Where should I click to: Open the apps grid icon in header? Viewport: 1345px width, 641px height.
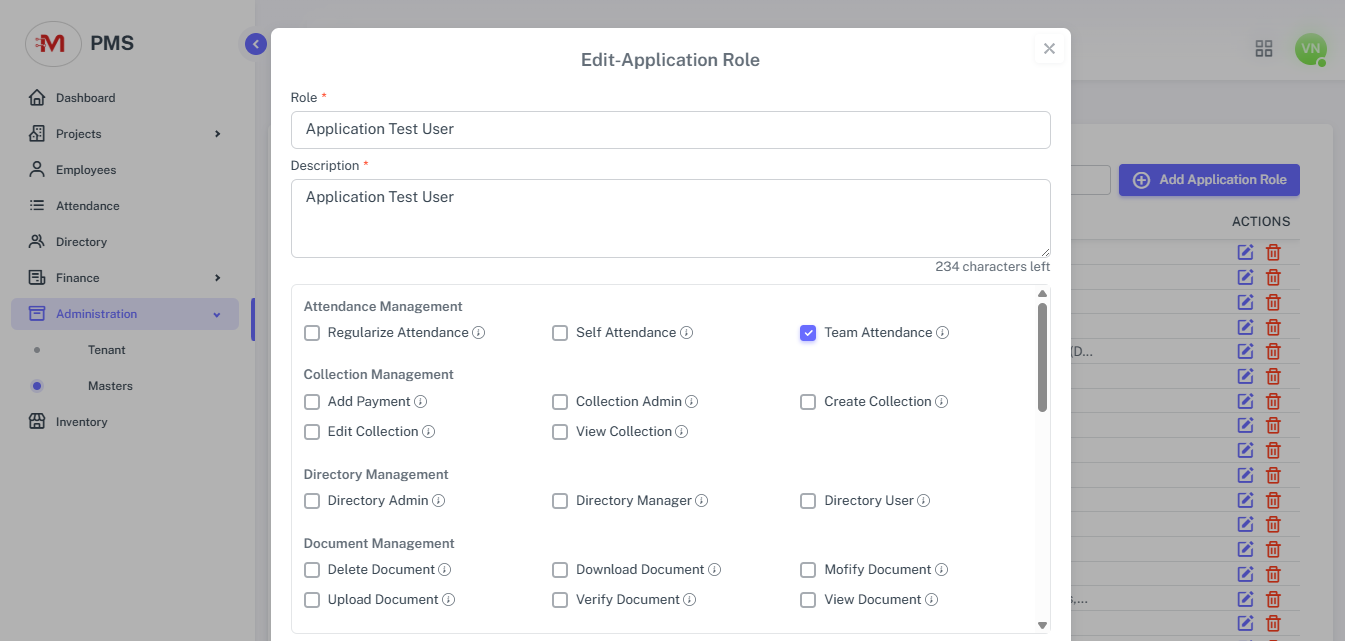(1264, 49)
